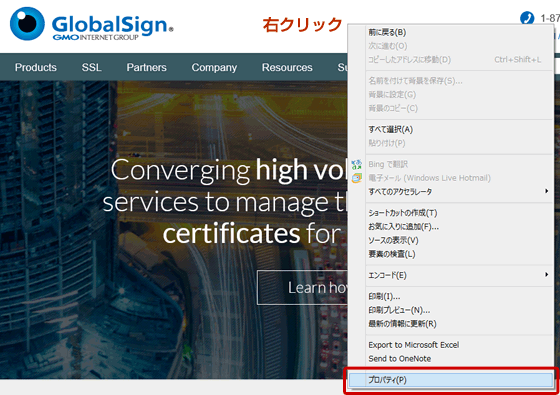Click the GlobalSign eye logo icon

click(27, 24)
